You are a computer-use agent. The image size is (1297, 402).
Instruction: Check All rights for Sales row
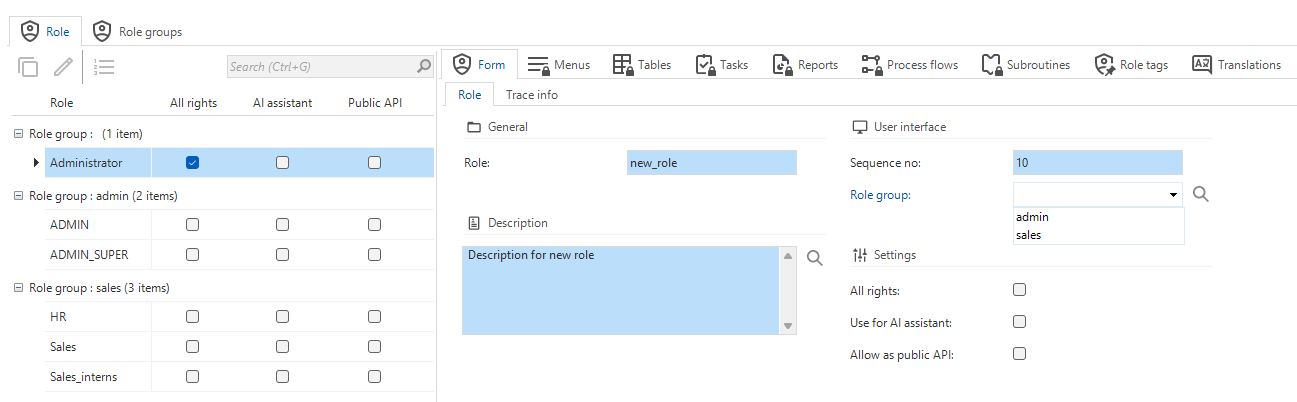[x=193, y=347]
